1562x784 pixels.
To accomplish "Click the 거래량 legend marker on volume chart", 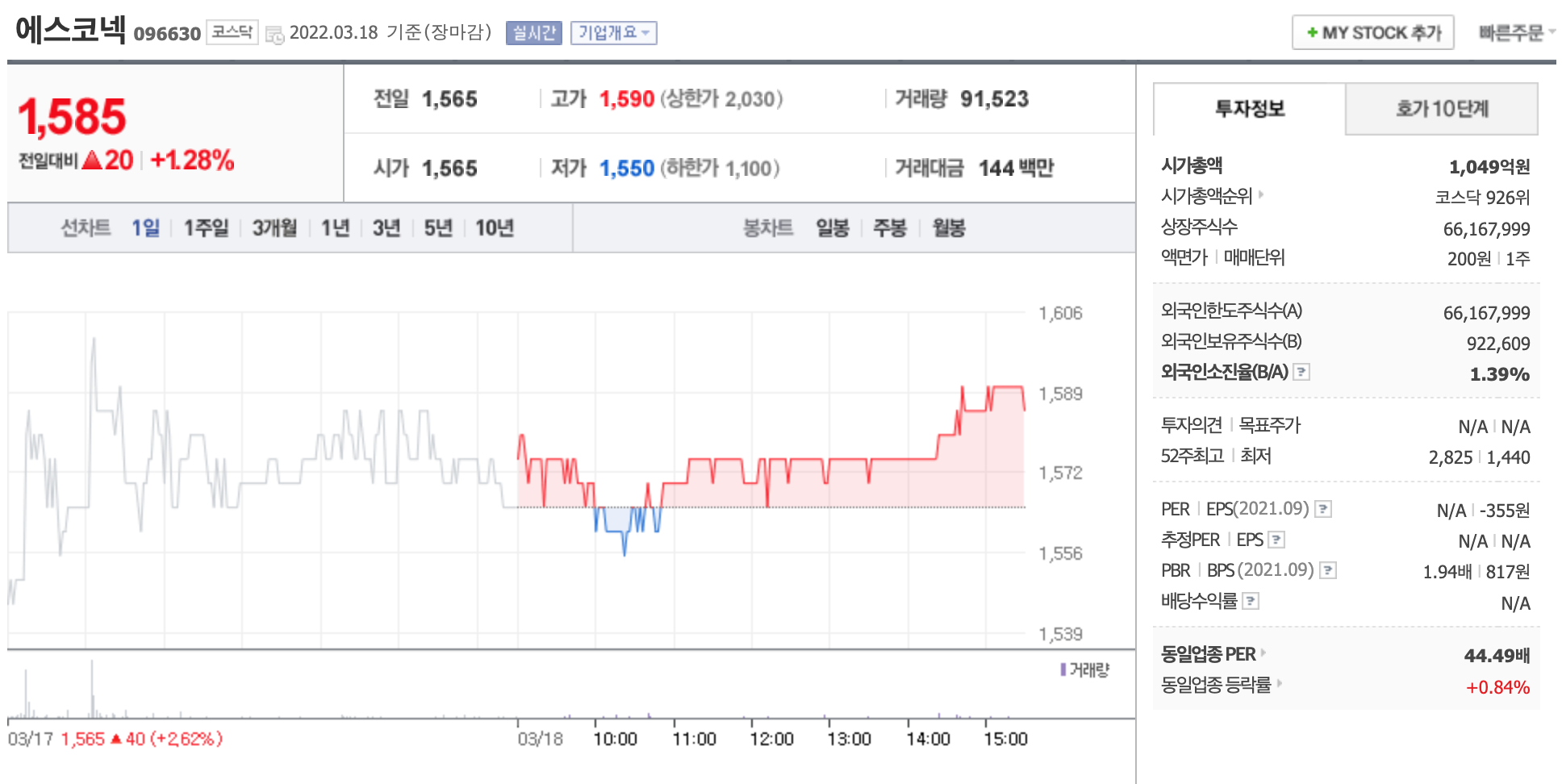I will pos(1063,669).
